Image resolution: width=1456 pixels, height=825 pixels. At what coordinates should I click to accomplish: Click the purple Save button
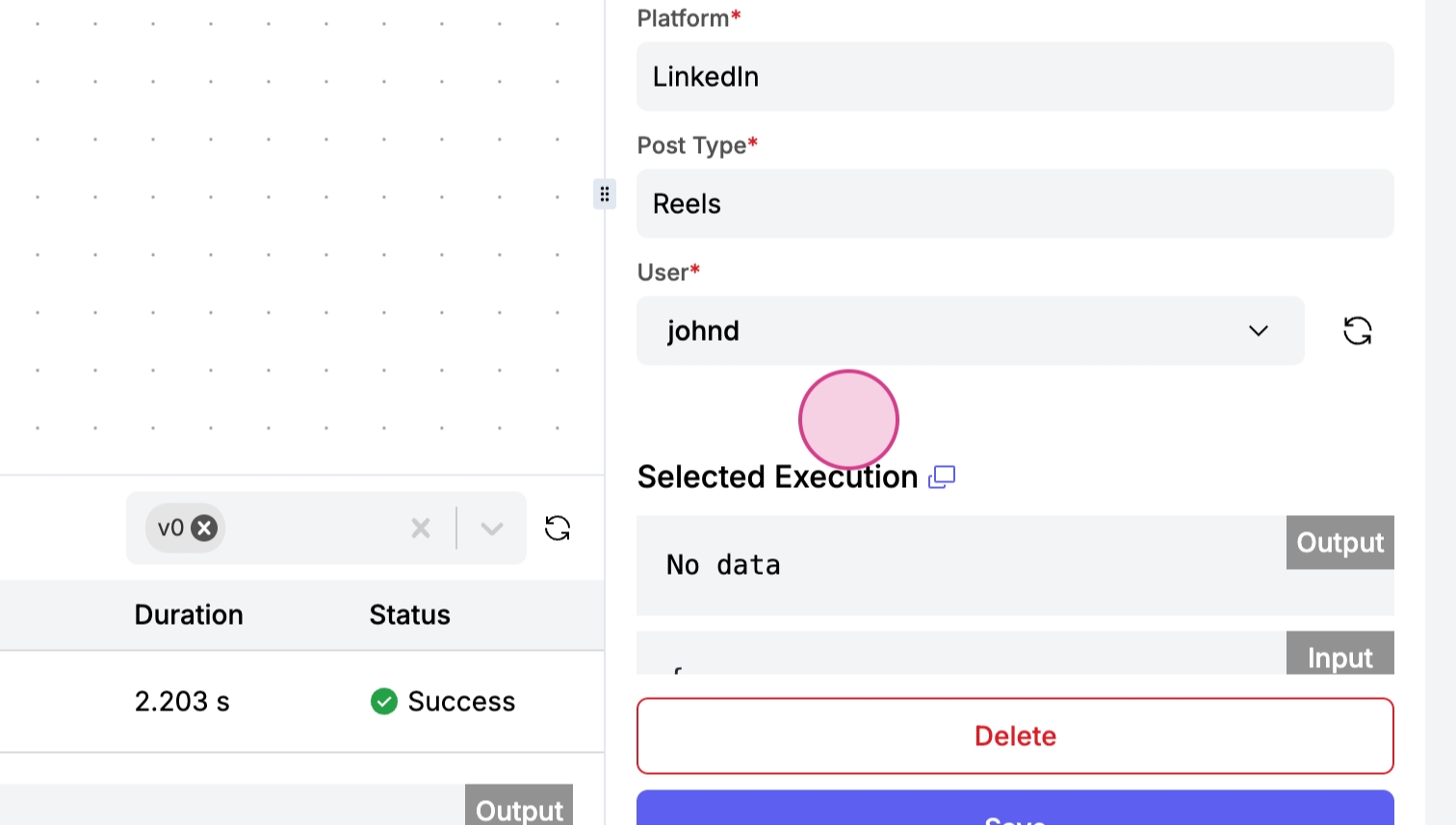click(x=1015, y=811)
